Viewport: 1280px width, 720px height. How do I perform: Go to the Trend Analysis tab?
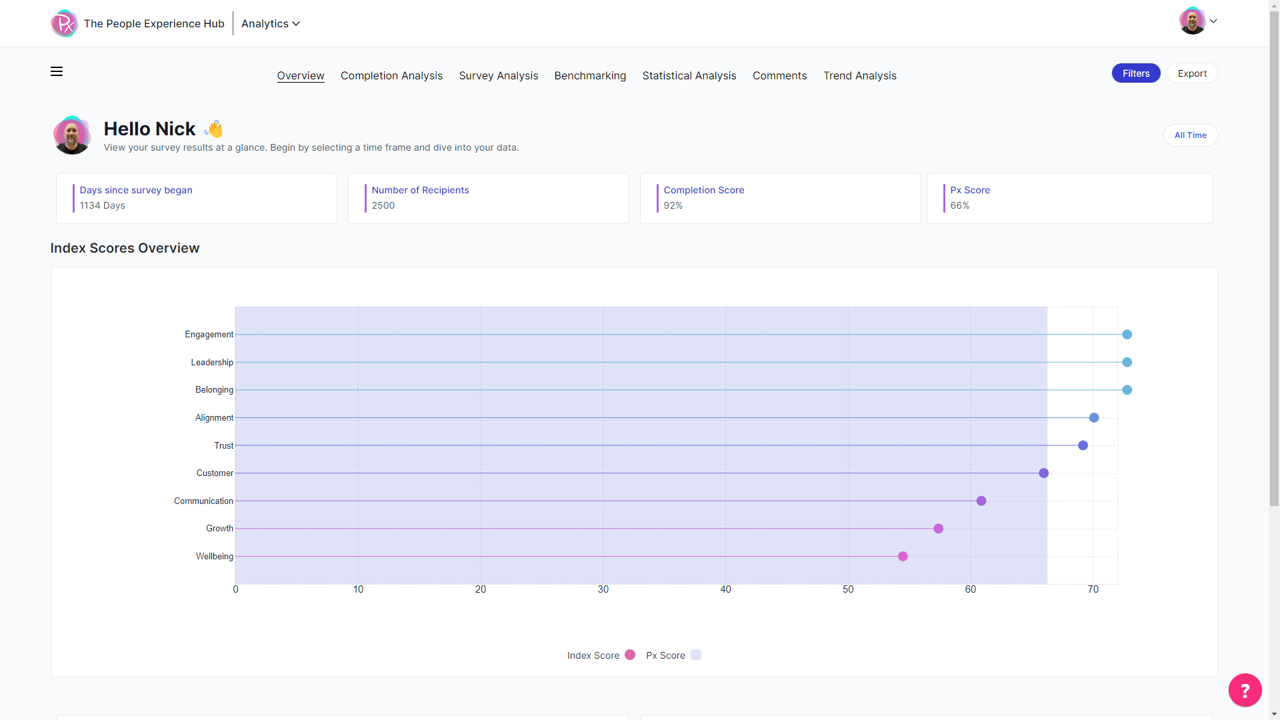point(859,76)
